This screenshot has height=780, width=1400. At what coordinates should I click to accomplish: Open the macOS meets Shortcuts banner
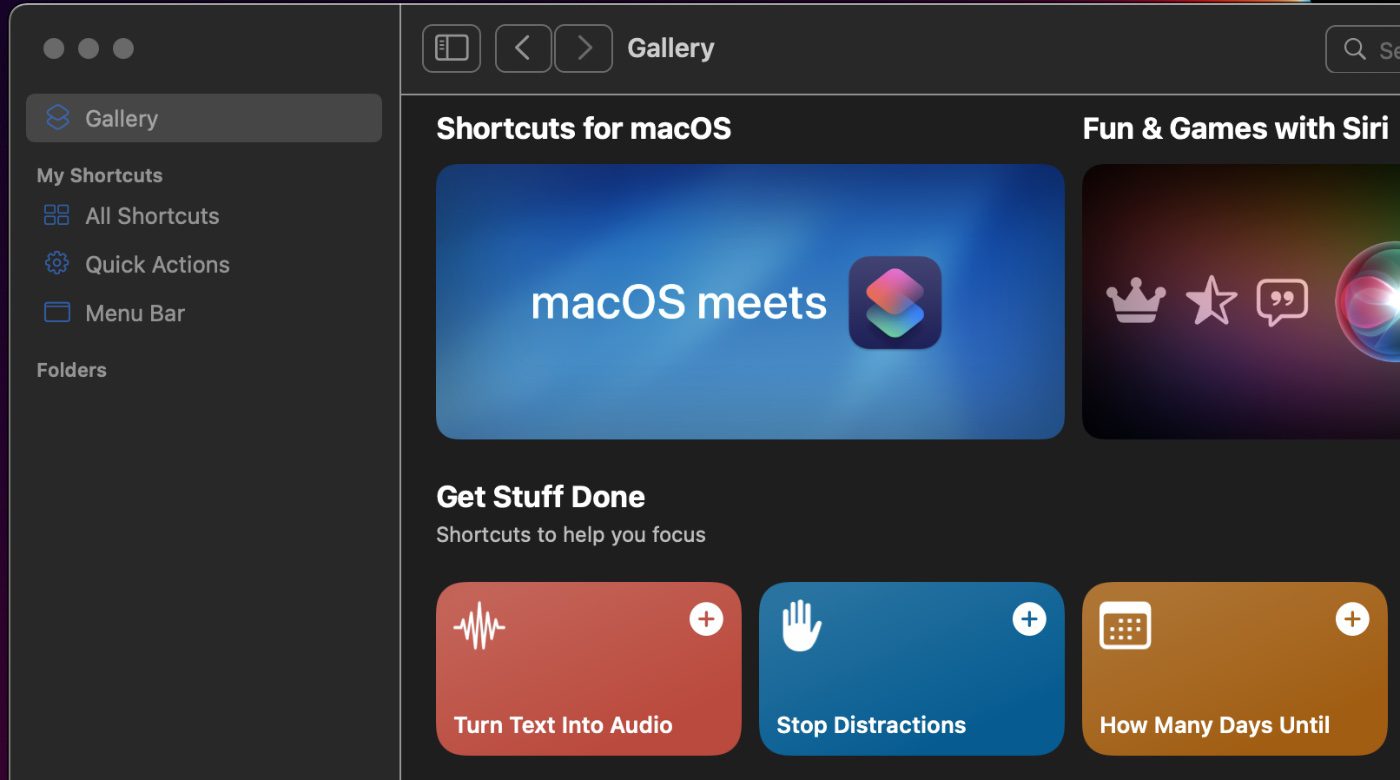click(x=750, y=301)
